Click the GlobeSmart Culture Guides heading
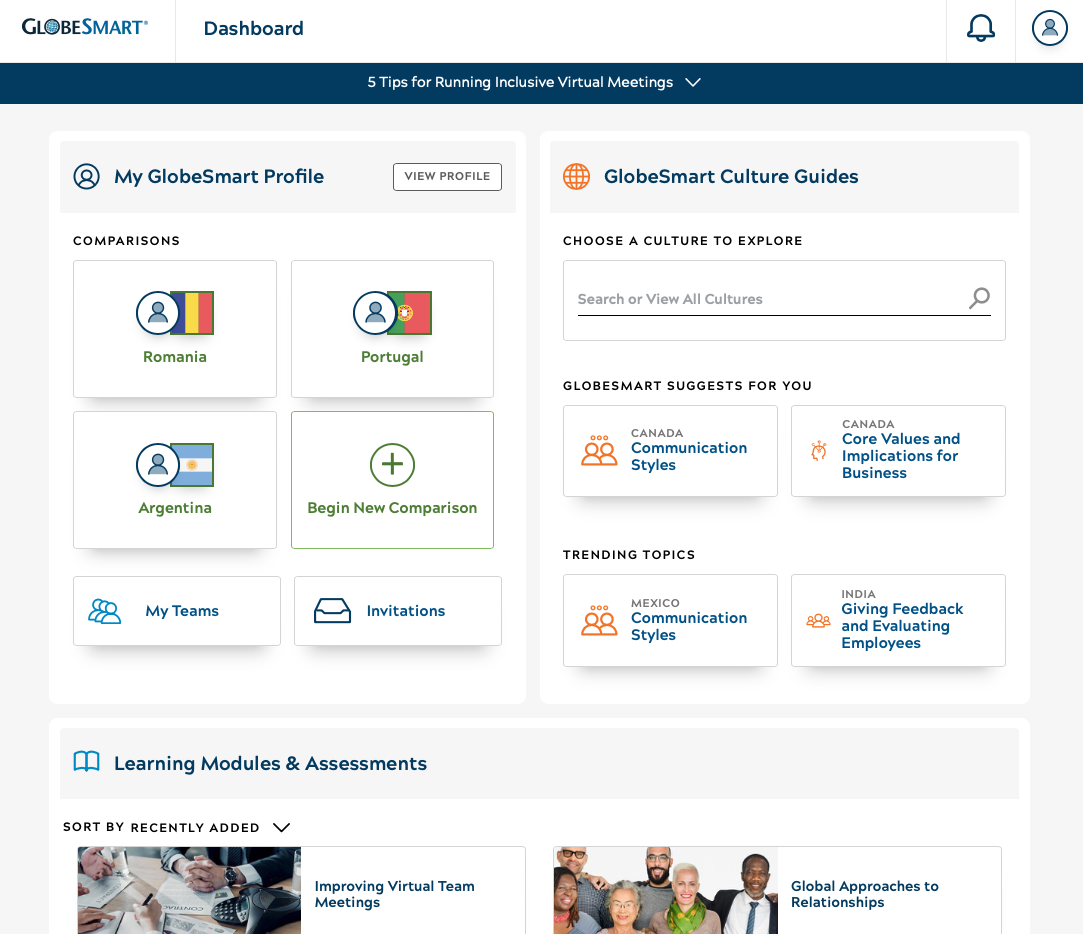1083x934 pixels. [731, 177]
